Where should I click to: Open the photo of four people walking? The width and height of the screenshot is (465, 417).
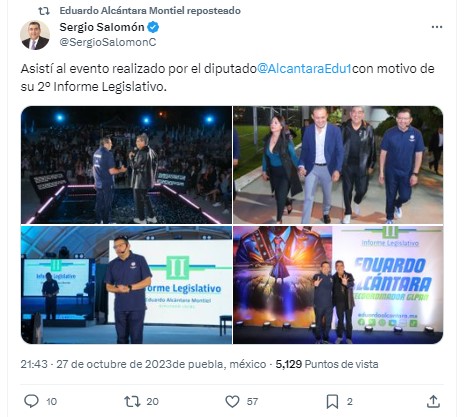pos(338,165)
